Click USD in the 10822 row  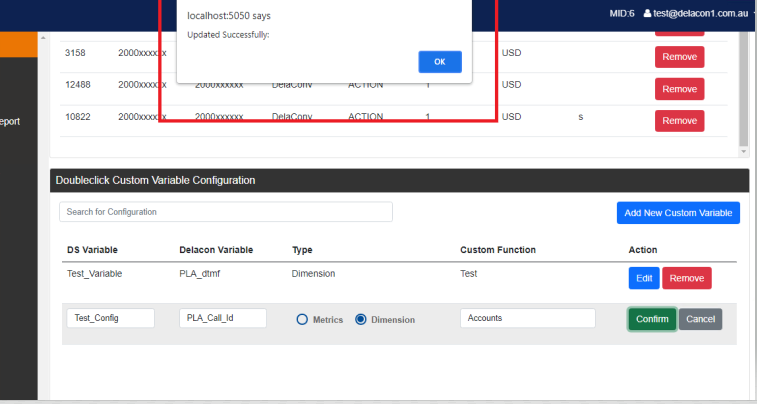511,117
